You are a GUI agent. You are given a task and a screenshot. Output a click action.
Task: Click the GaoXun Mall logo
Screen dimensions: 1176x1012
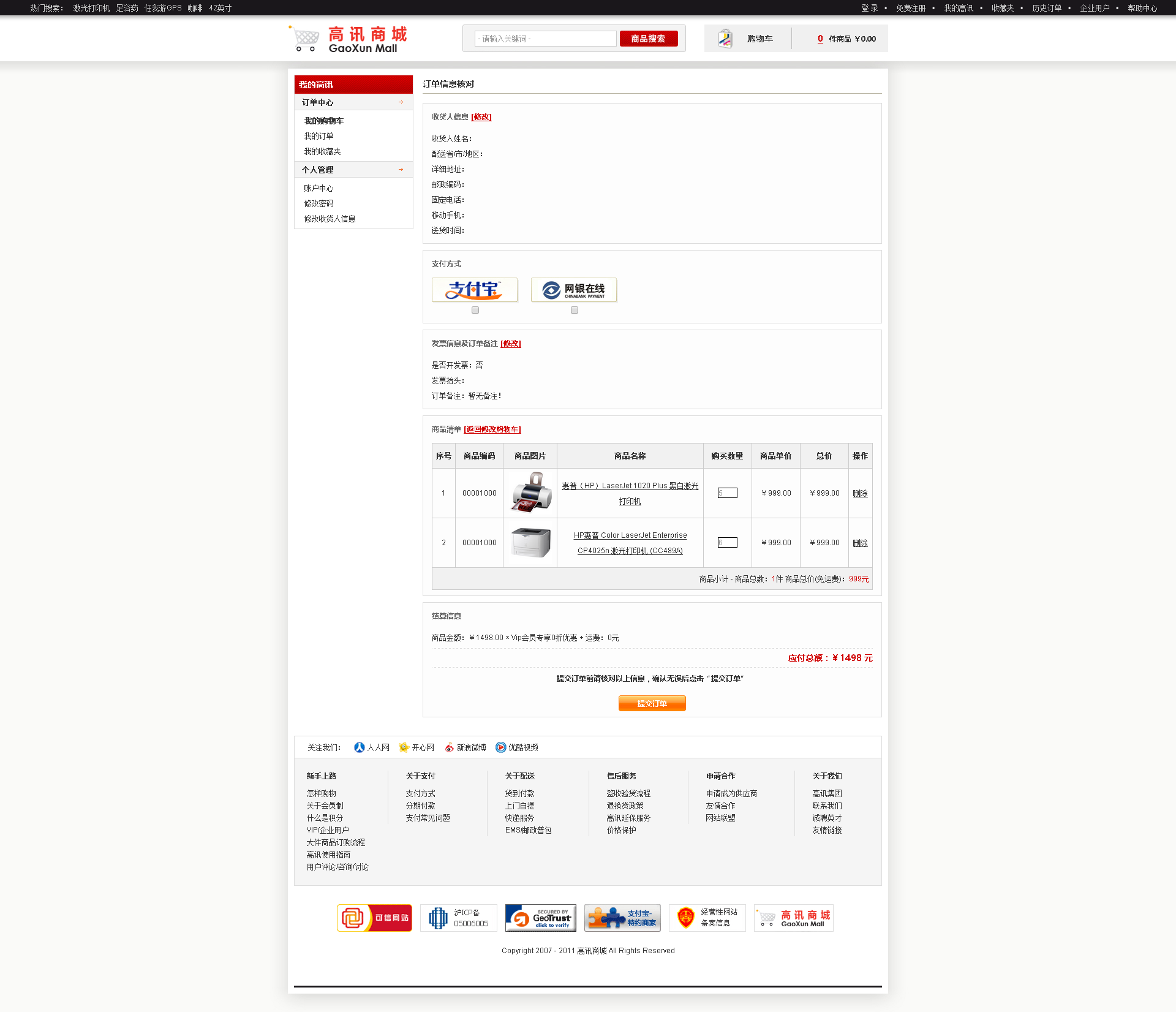click(348, 39)
